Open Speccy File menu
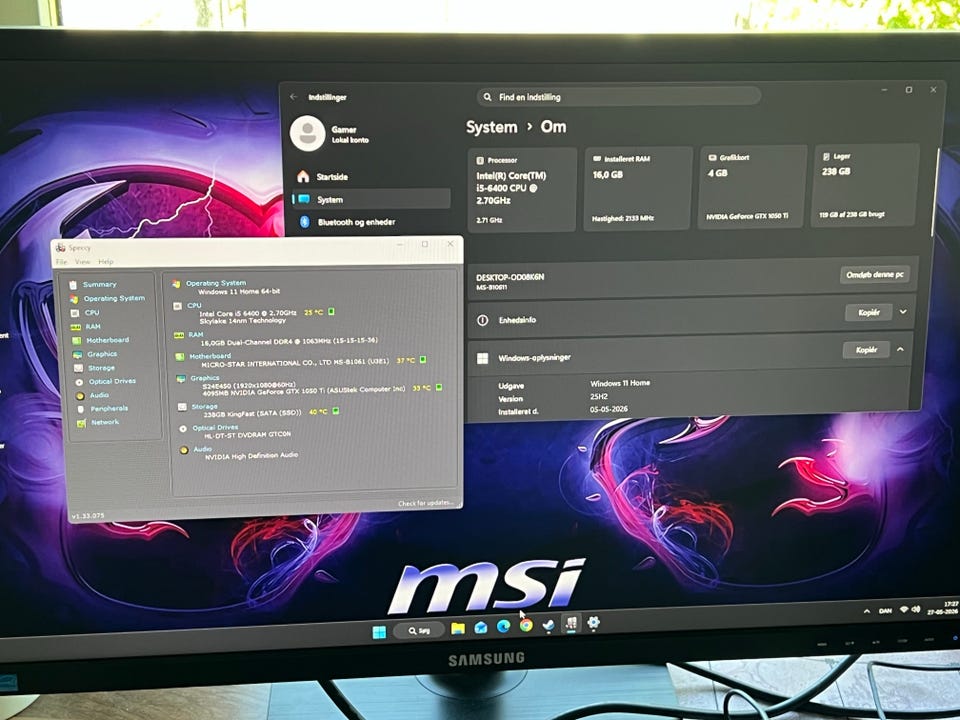Viewport: 960px width, 720px height. point(62,262)
